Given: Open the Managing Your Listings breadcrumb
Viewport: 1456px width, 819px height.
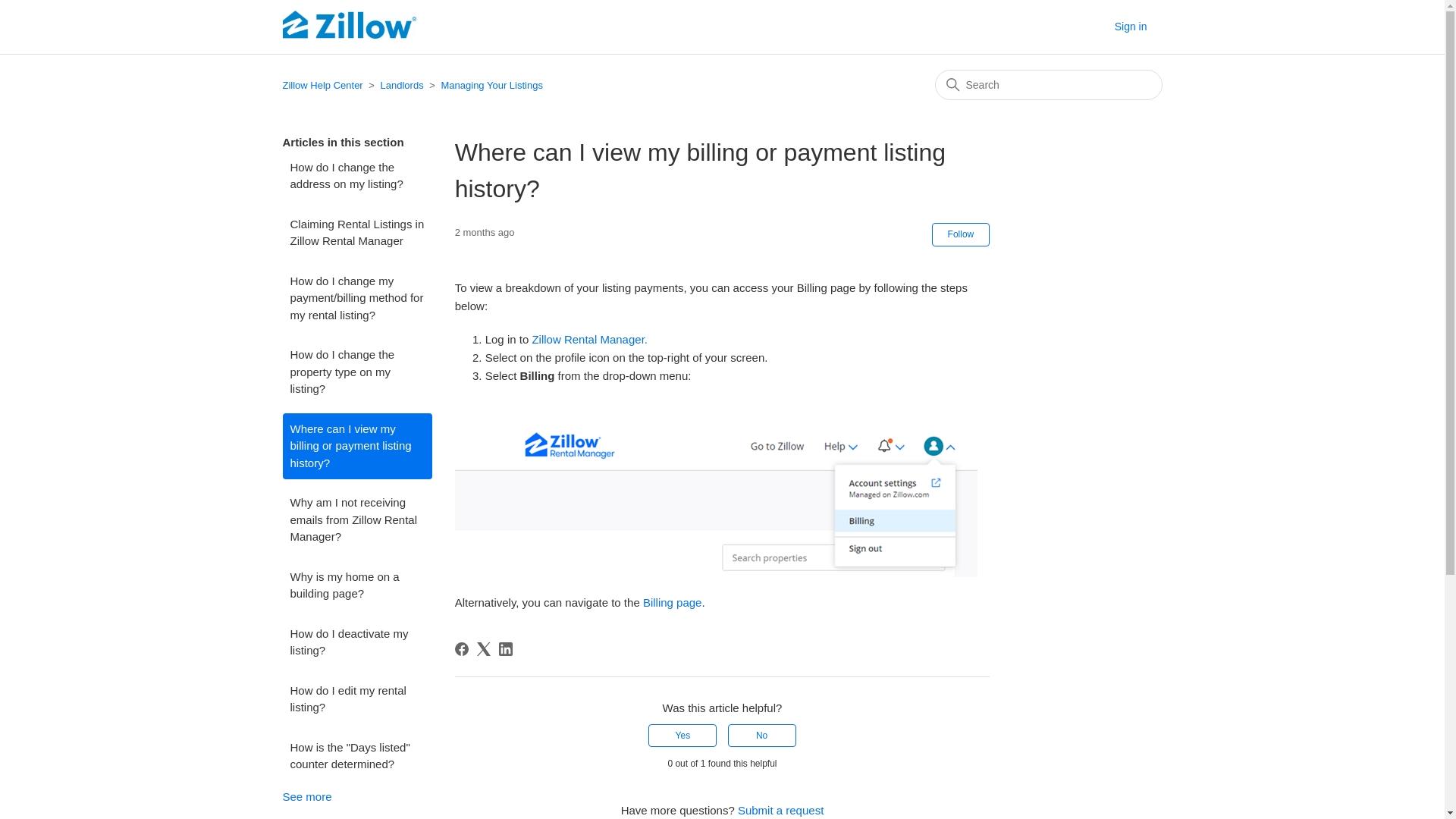Looking at the screenshot, I should click(x=492, y=85).
